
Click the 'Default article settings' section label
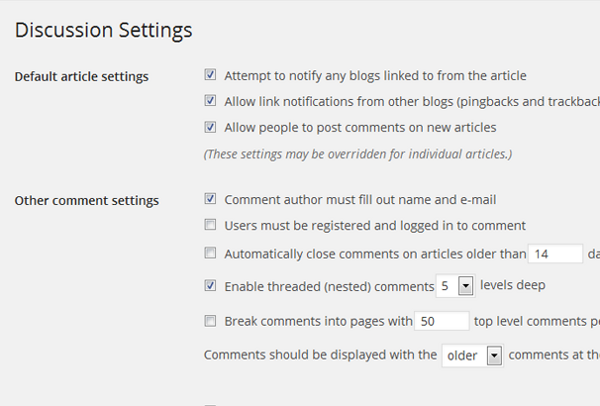(x=81, y=77)
